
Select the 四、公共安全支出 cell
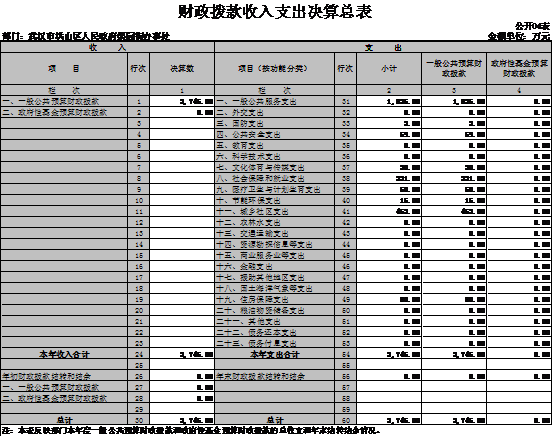[x=274, y=134]
